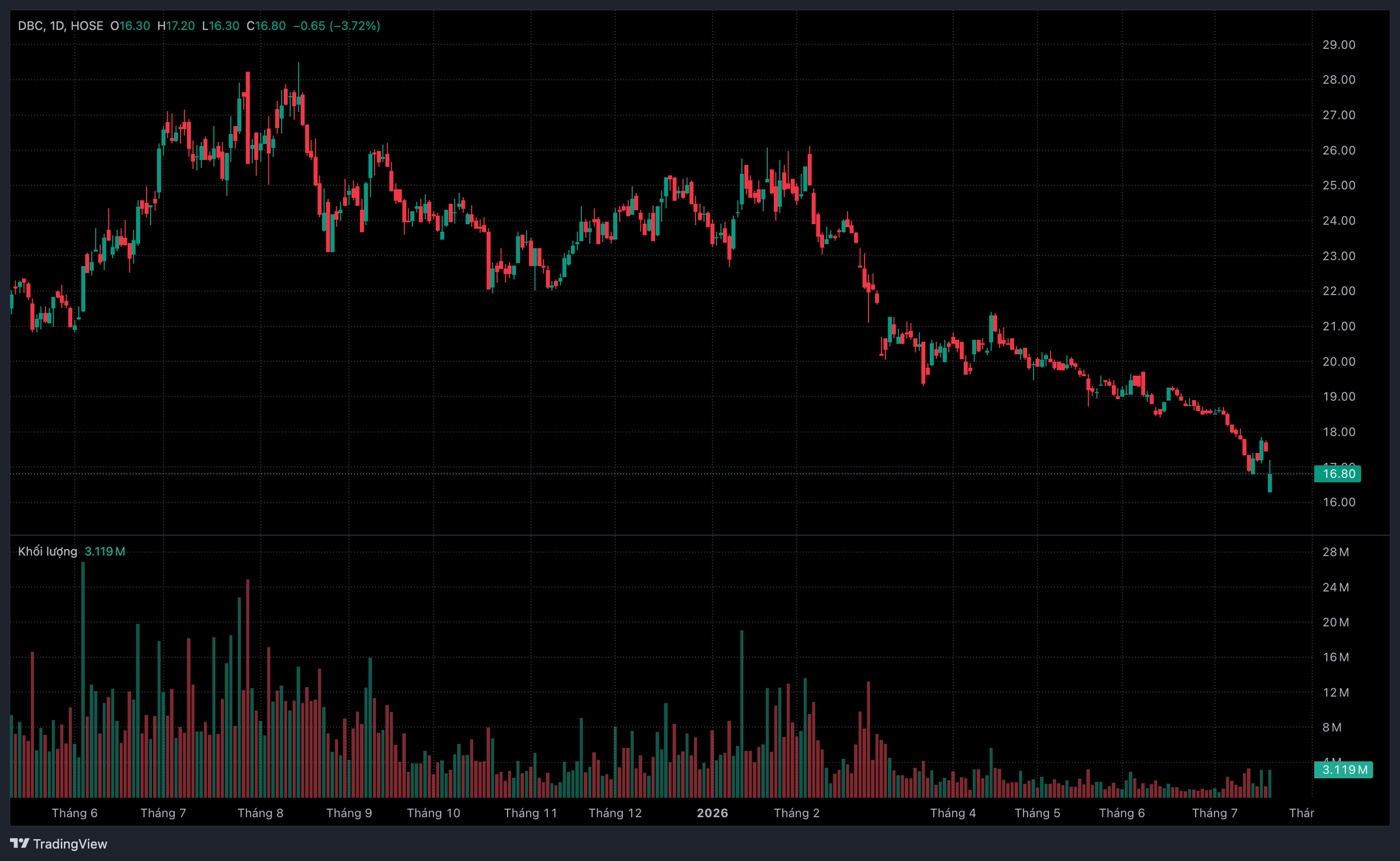The image size is (1400, 861).
Task: Click the TradingView logo icon
Action: (19, 843)
